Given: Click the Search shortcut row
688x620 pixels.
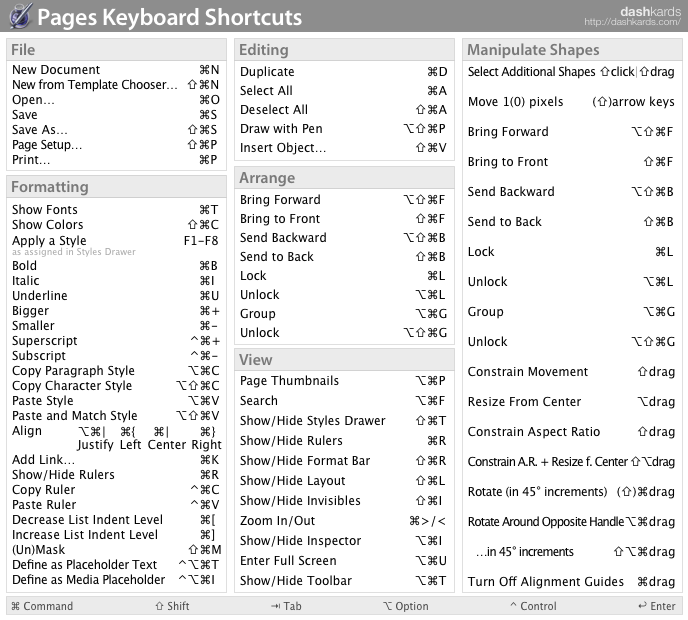Looking at the screenshot, I should (344, 401).
